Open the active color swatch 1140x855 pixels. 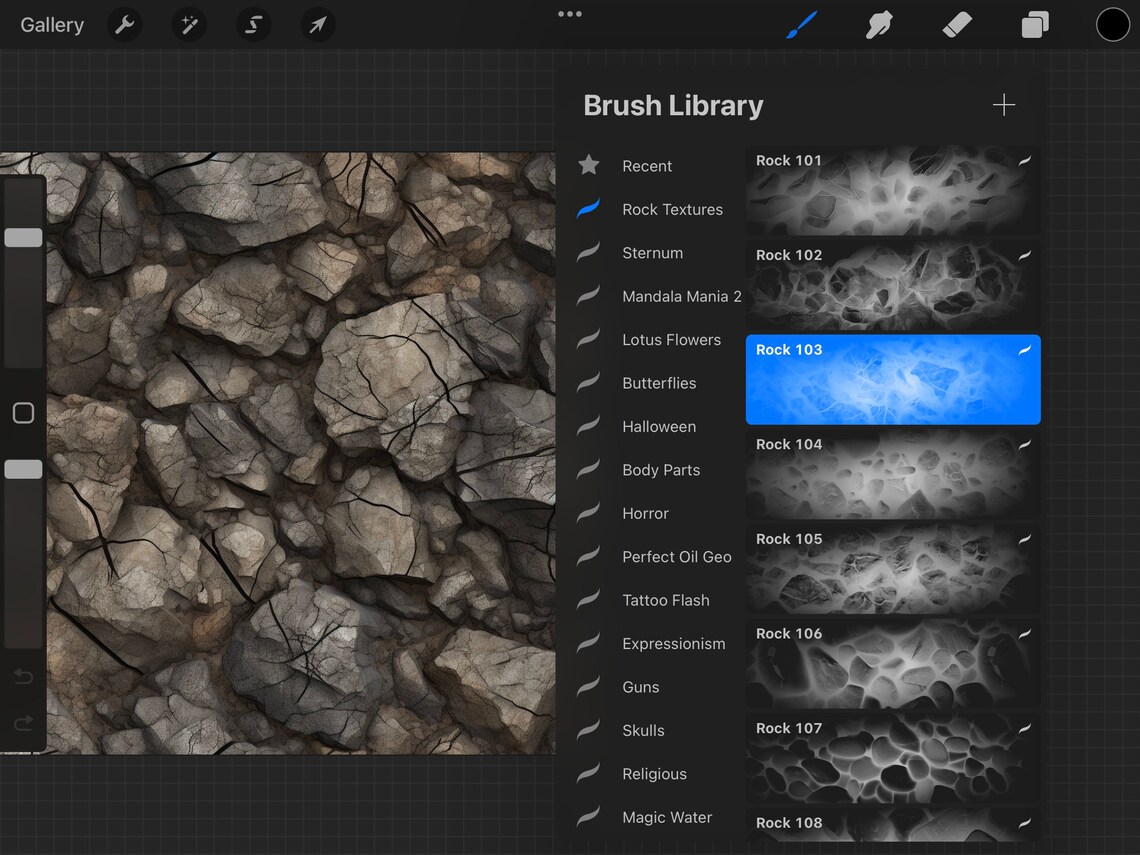coord(1112,25)
